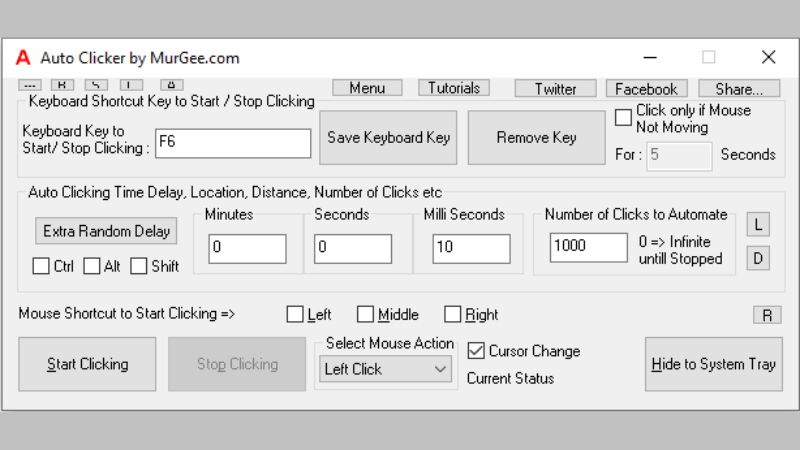Open the Select Mouse Action dropdown

[385, 369]
